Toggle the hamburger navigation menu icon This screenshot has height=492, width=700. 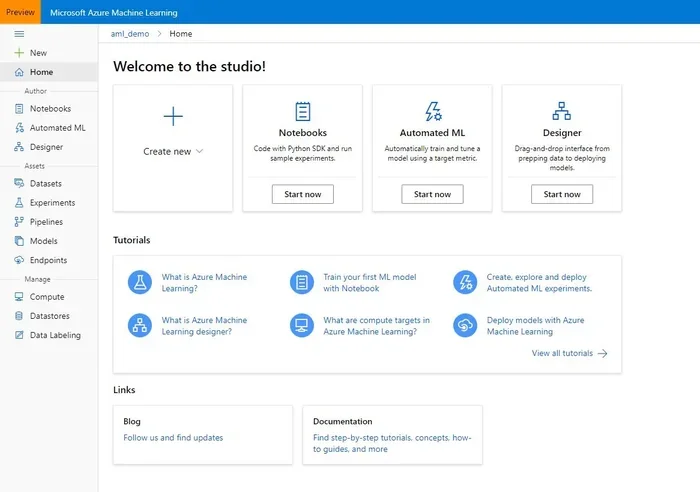pos(19,34)
